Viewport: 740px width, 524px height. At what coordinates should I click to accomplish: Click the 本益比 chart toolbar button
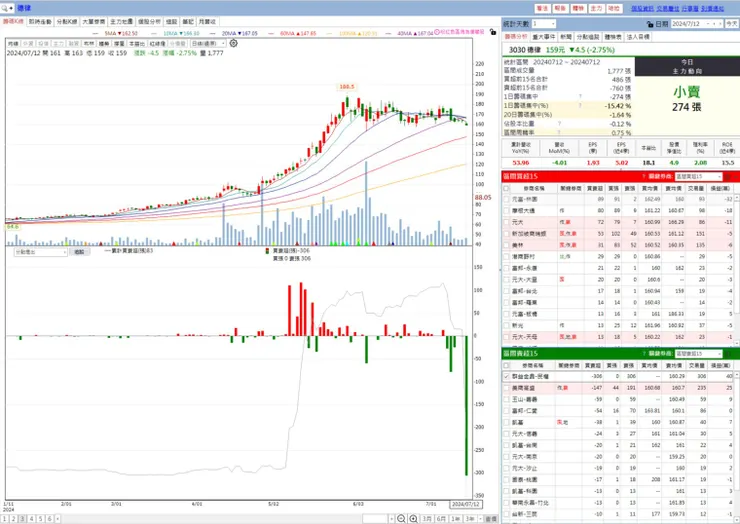pyautogui.click(x=137, y=43)
